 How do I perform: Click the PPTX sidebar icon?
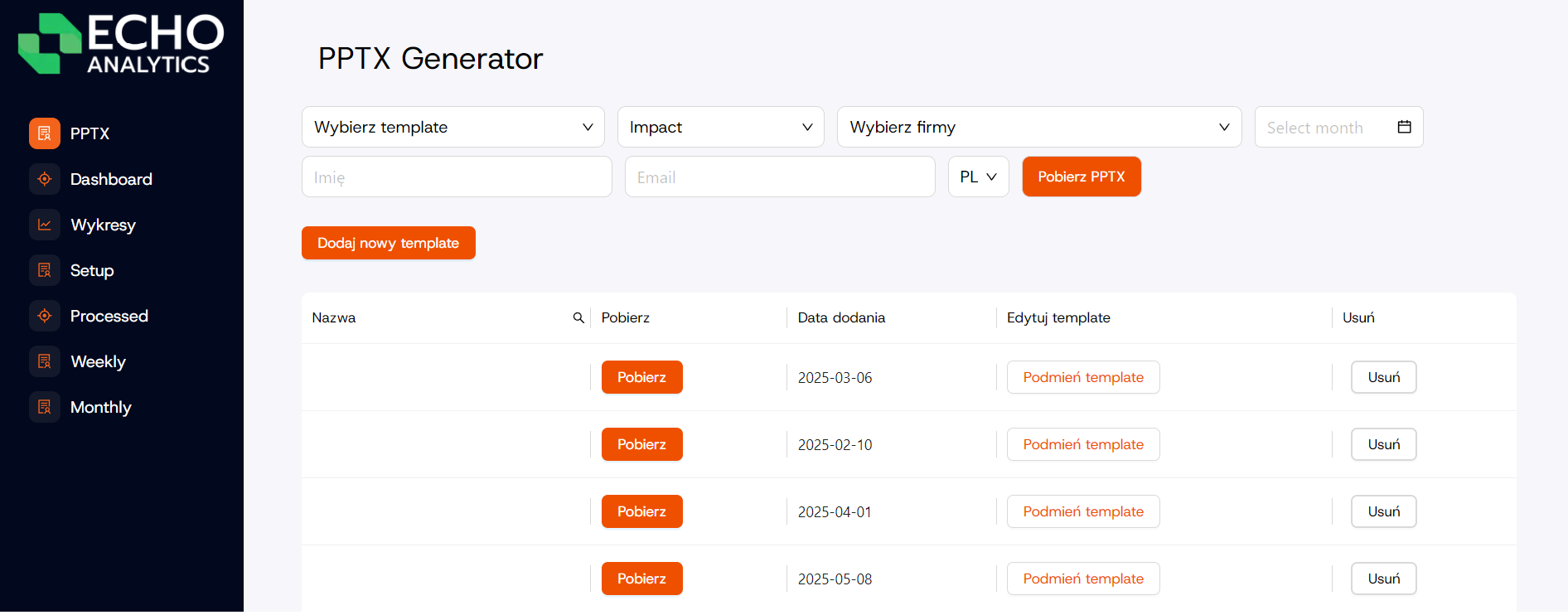(45, 133)
